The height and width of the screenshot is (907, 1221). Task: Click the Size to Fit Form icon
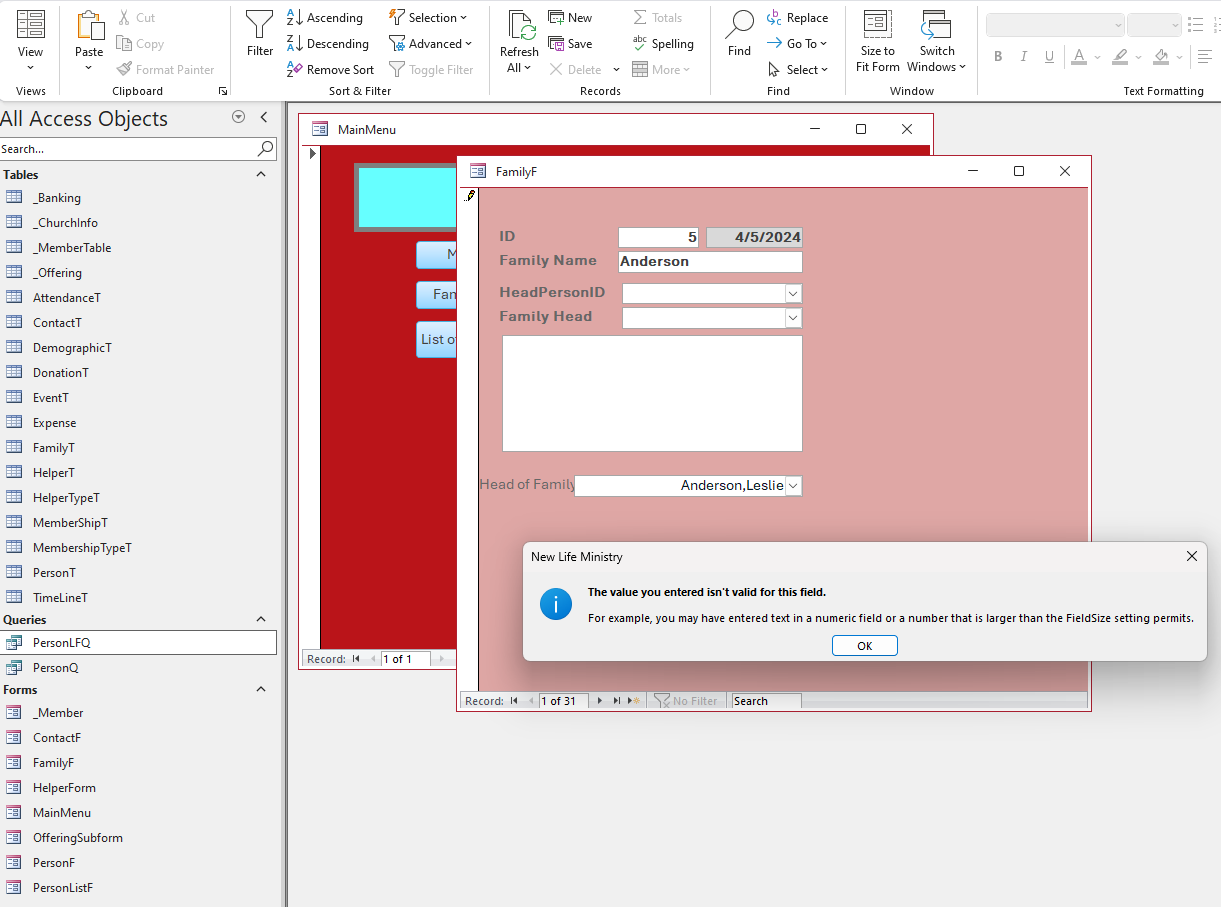[x=877, y=42]
